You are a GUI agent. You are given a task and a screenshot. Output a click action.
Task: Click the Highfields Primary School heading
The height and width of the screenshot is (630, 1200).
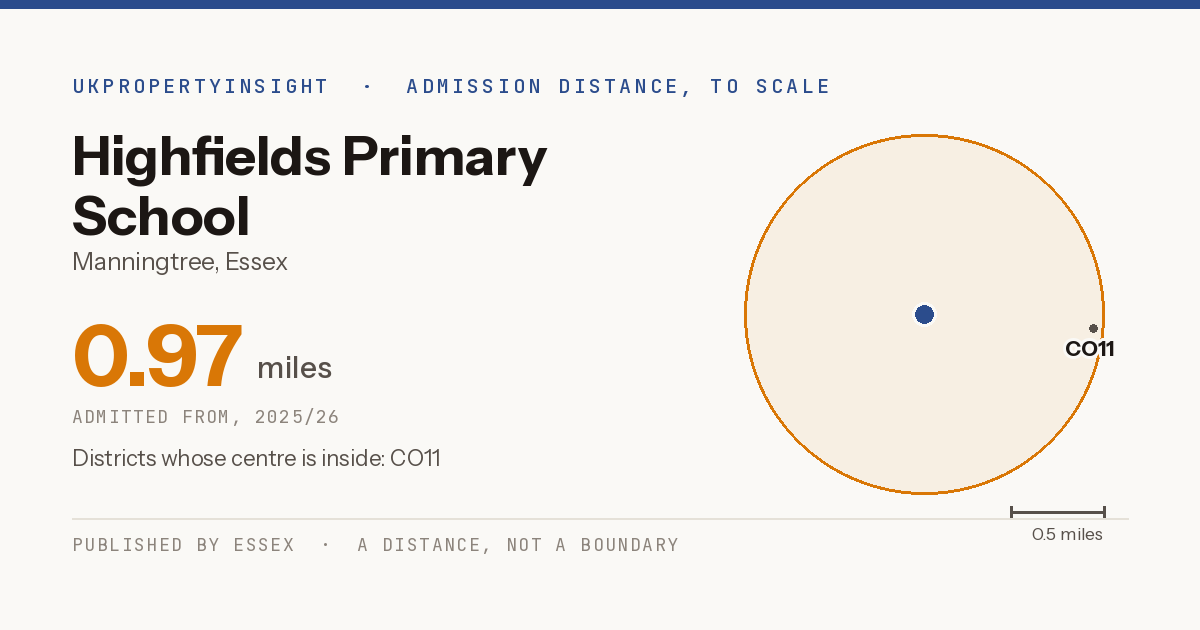(x=310, y=187)
